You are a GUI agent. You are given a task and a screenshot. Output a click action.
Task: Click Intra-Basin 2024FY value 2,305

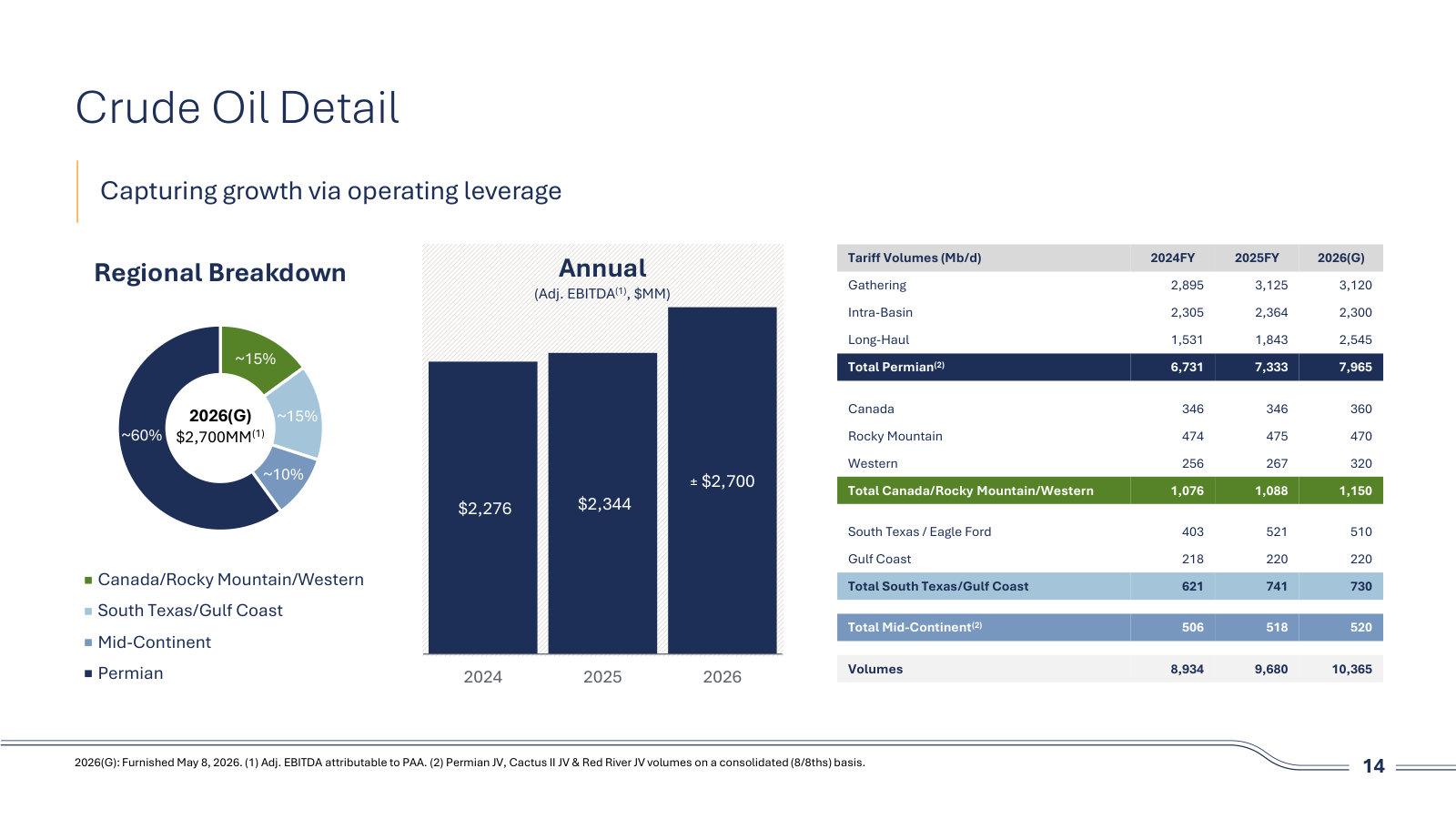(x=1187, y=312)
